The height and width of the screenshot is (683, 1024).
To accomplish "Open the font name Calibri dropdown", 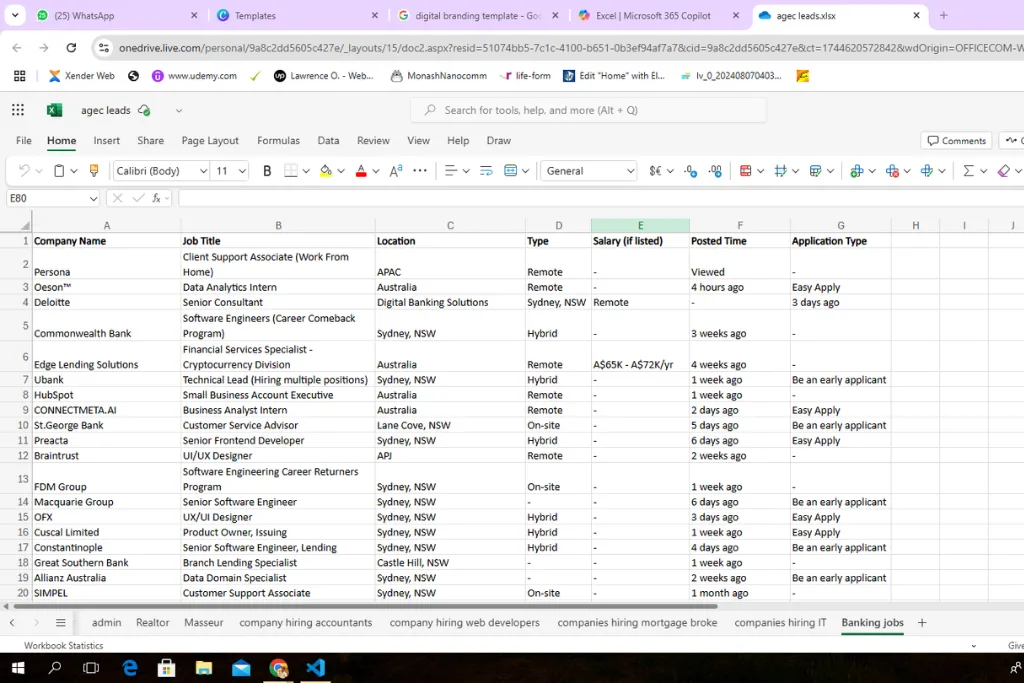I will point(203,171).
